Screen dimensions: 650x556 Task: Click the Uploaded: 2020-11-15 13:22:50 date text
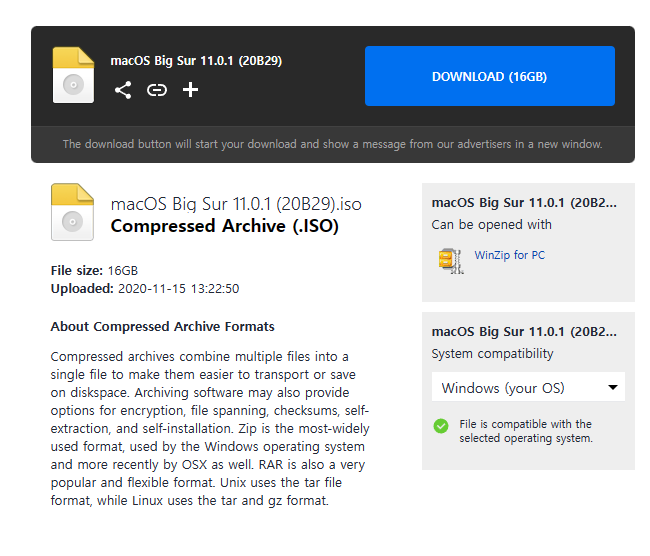click(x=145, y=289)
